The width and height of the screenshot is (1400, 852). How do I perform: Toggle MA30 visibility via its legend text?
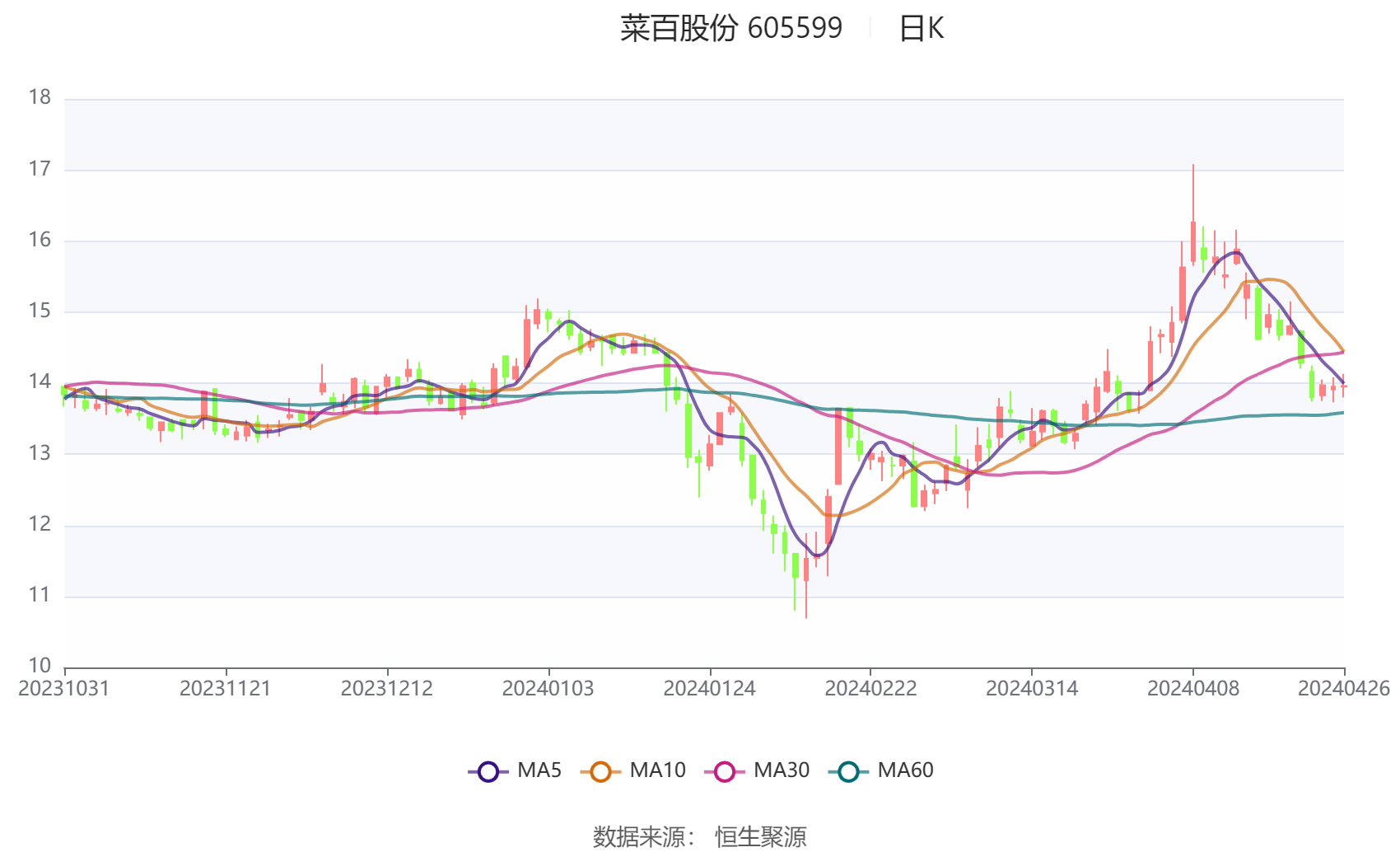tap(782, 770)
